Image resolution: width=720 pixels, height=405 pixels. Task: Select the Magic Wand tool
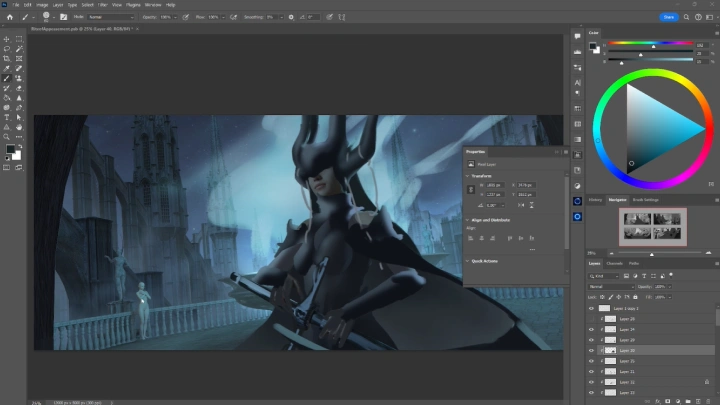point(19,49)
